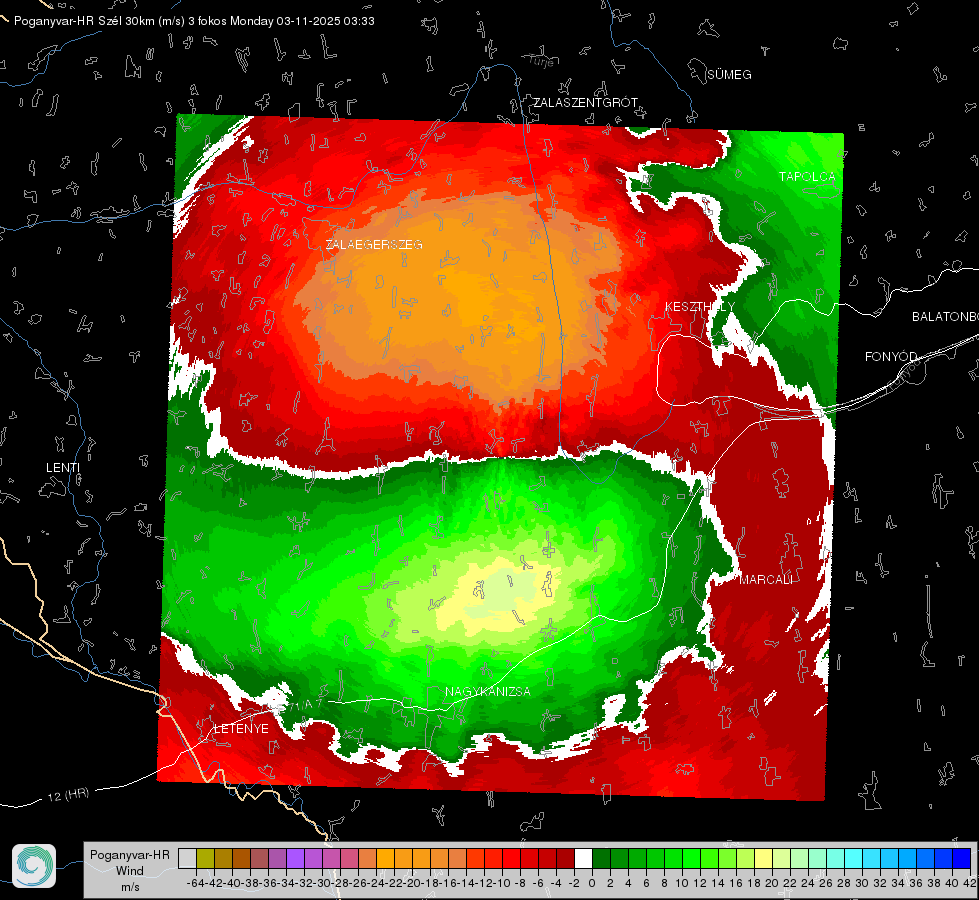Click the '-64' value on the scale

coord(195,883)
